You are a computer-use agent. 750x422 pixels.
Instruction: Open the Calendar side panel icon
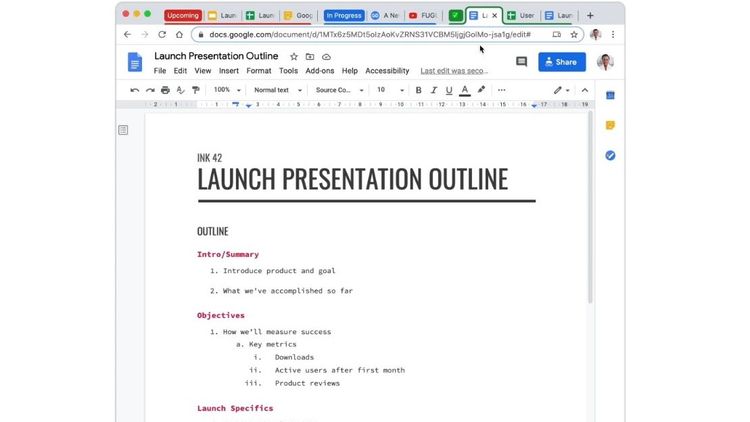coord(610,95)
